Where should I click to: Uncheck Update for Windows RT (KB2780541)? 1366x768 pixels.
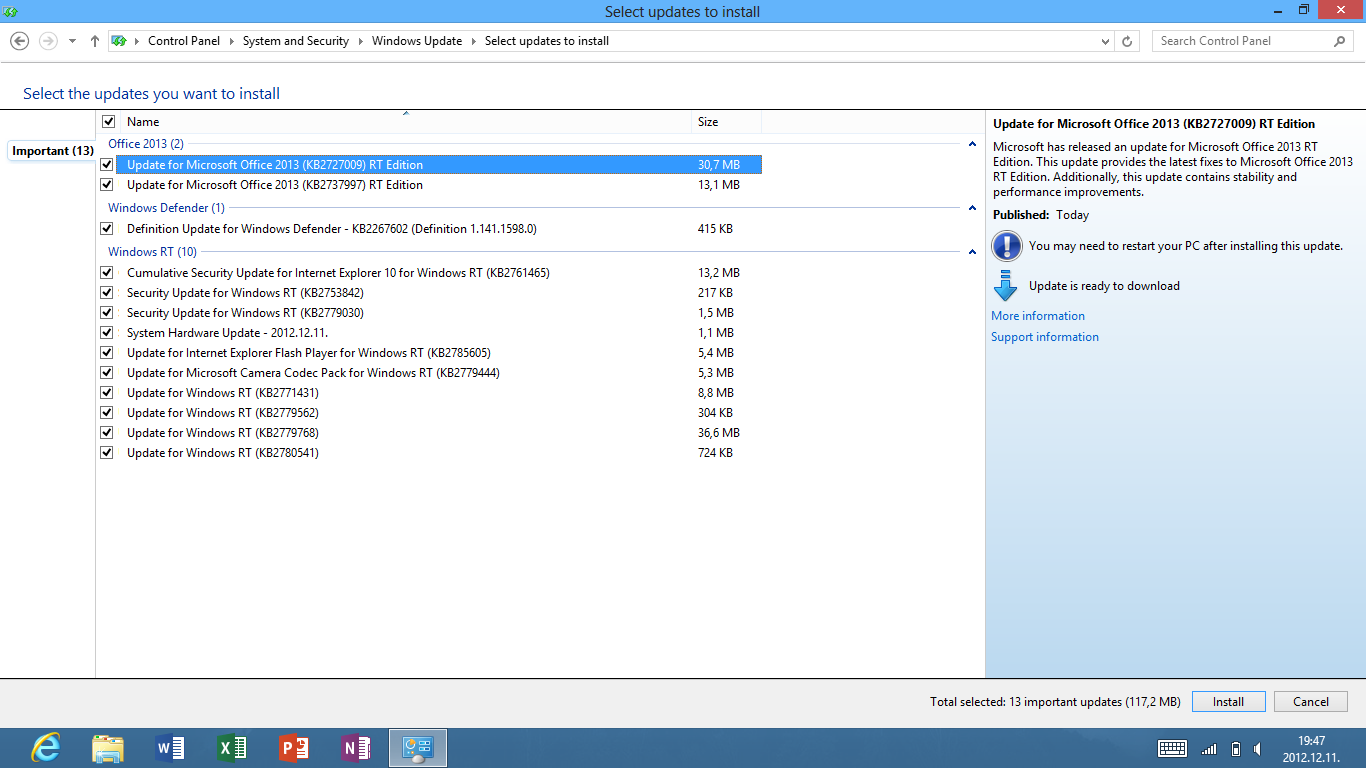coord(107,453)
